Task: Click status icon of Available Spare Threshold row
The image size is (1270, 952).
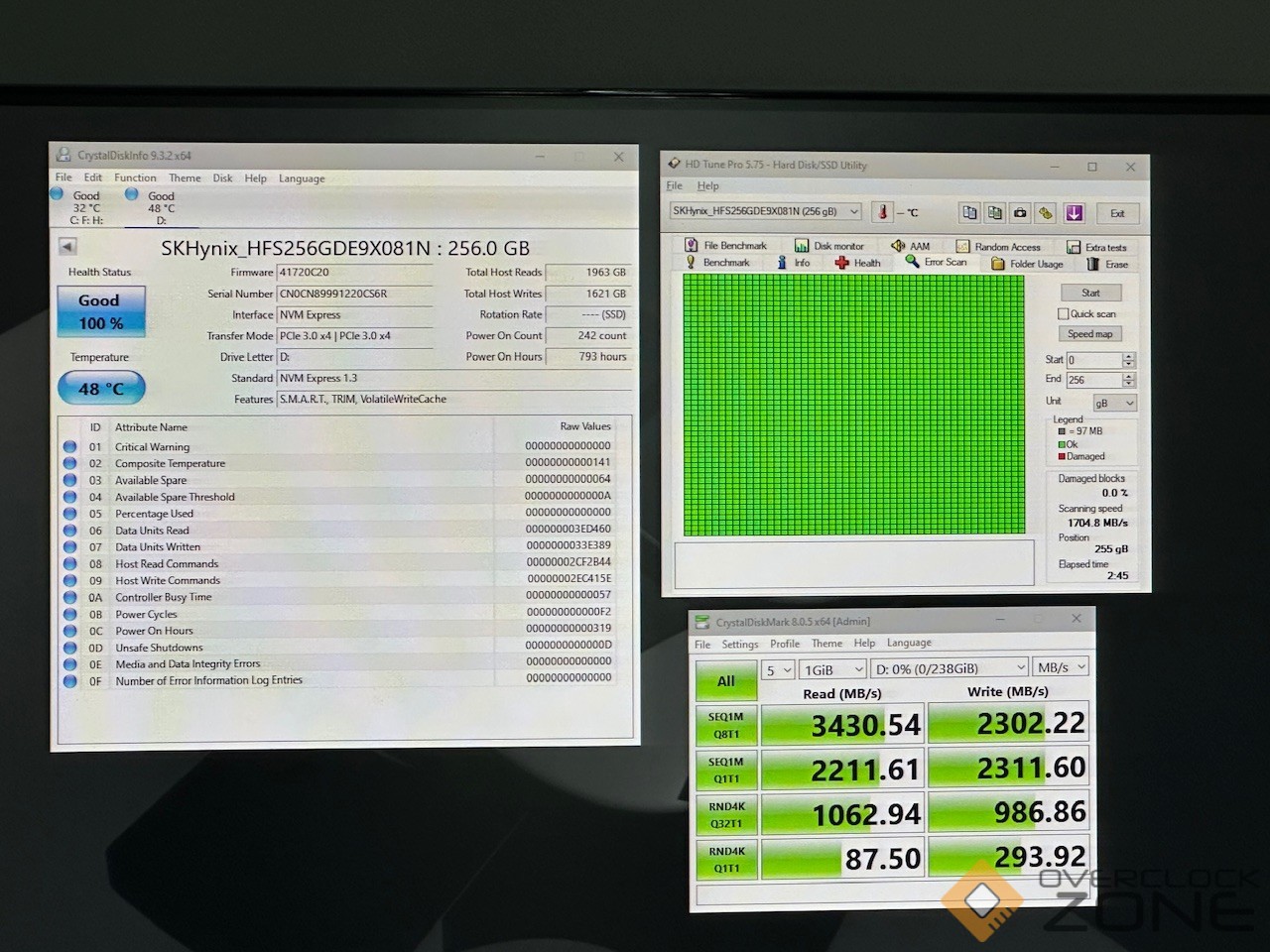Action: 69,497
